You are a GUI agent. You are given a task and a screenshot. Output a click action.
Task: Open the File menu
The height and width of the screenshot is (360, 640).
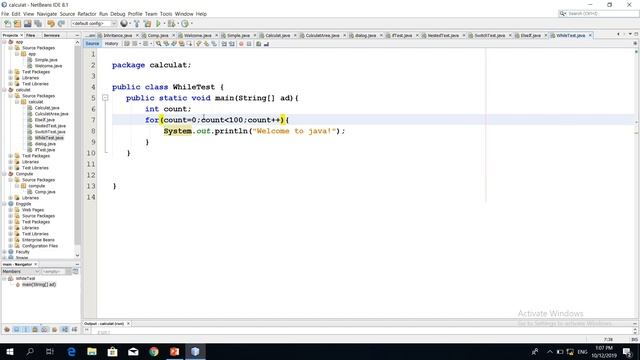click(x=5, y=14)
